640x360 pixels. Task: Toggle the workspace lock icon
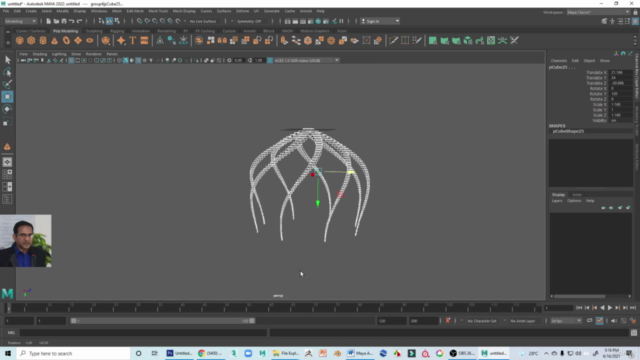point(636,12)
